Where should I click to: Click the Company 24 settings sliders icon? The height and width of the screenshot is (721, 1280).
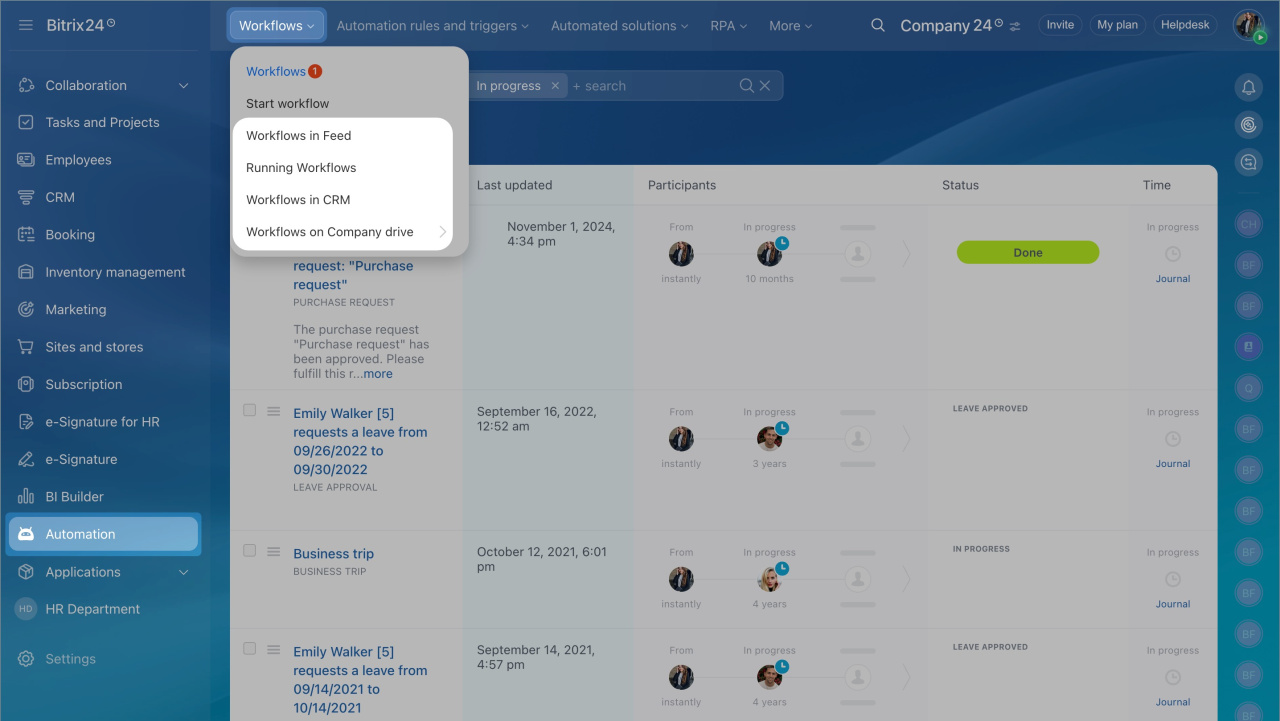coord(1015,27)
